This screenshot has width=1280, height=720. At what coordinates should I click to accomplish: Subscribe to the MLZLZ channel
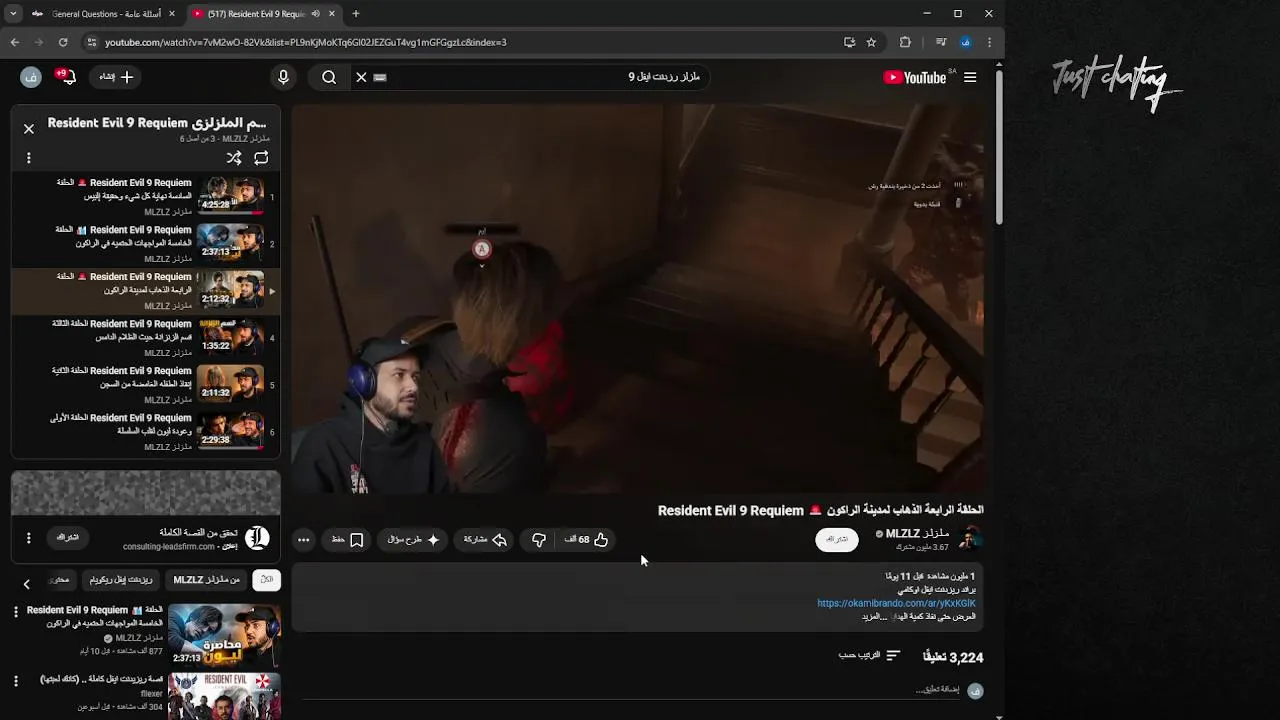click(x=837, y=540)
